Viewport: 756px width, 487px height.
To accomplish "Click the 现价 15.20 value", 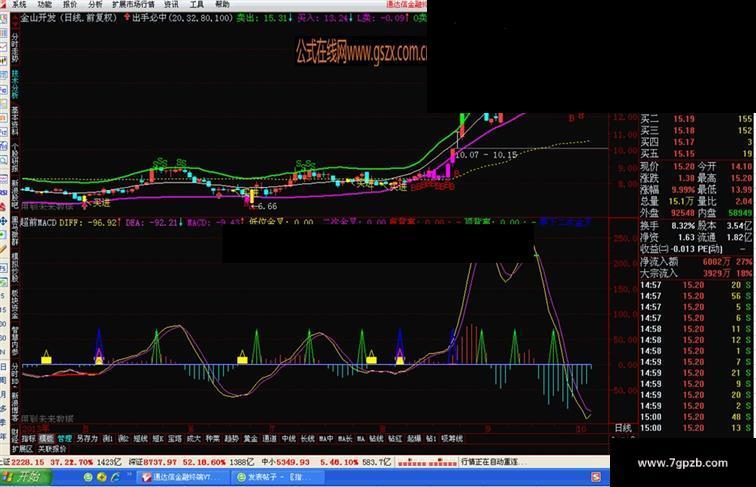I will (x=684, y=166).
